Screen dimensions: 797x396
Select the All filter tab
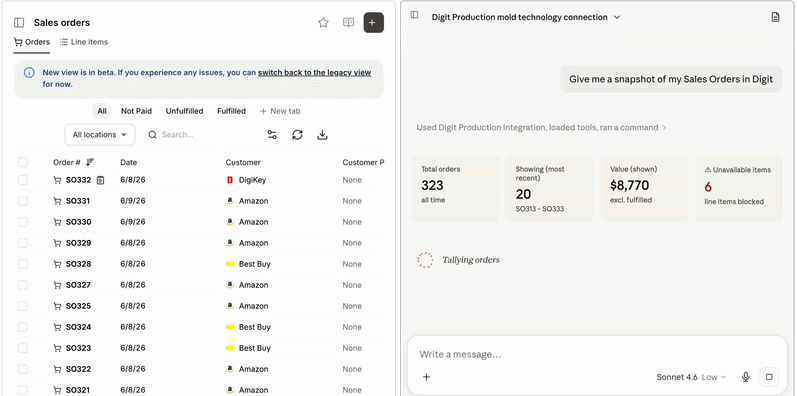[x=102, y=111]
